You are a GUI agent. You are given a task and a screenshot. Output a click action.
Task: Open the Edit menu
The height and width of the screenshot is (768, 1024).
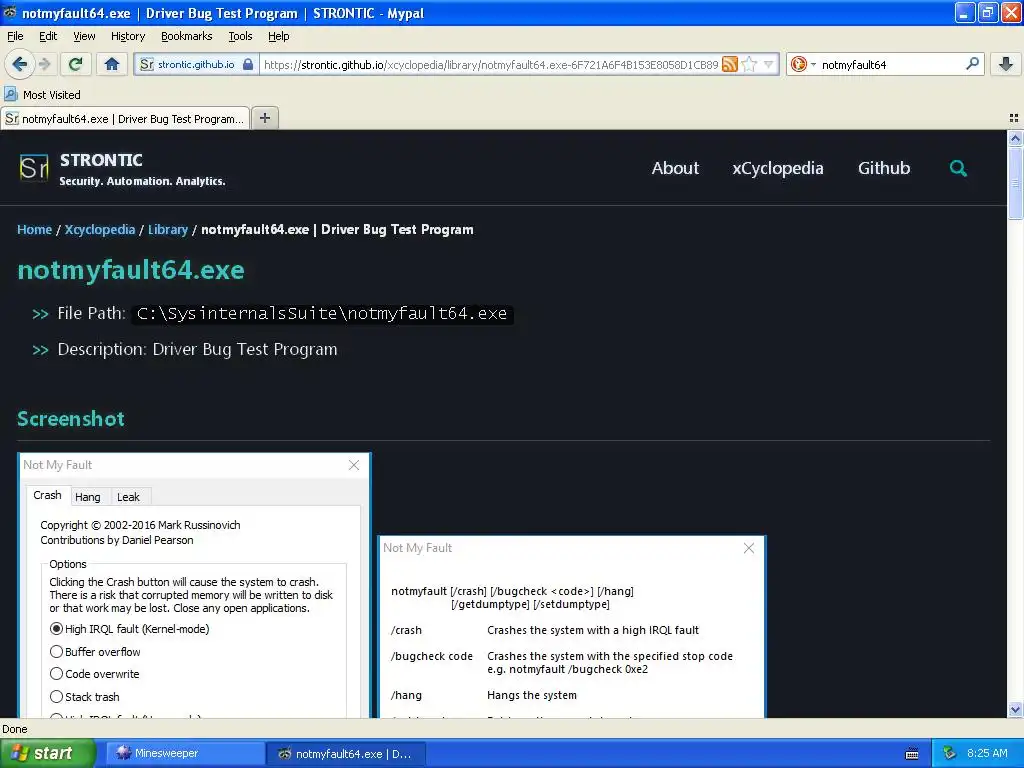[x=48, y=36]
